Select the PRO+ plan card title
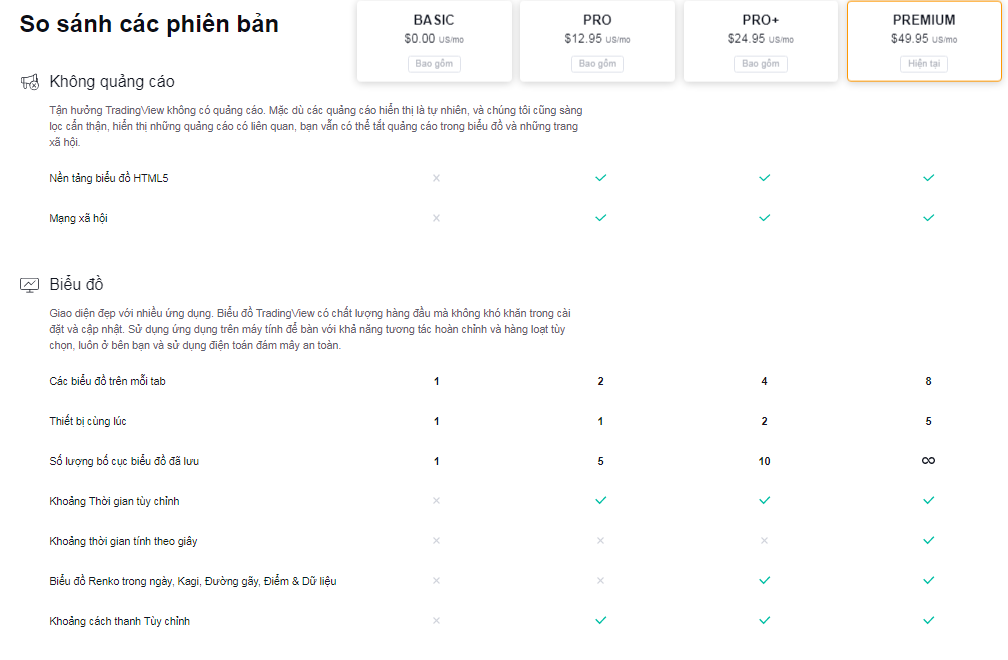Image resolution: width=1008 pixels, height=660 pixels. (x=760, y=20)
